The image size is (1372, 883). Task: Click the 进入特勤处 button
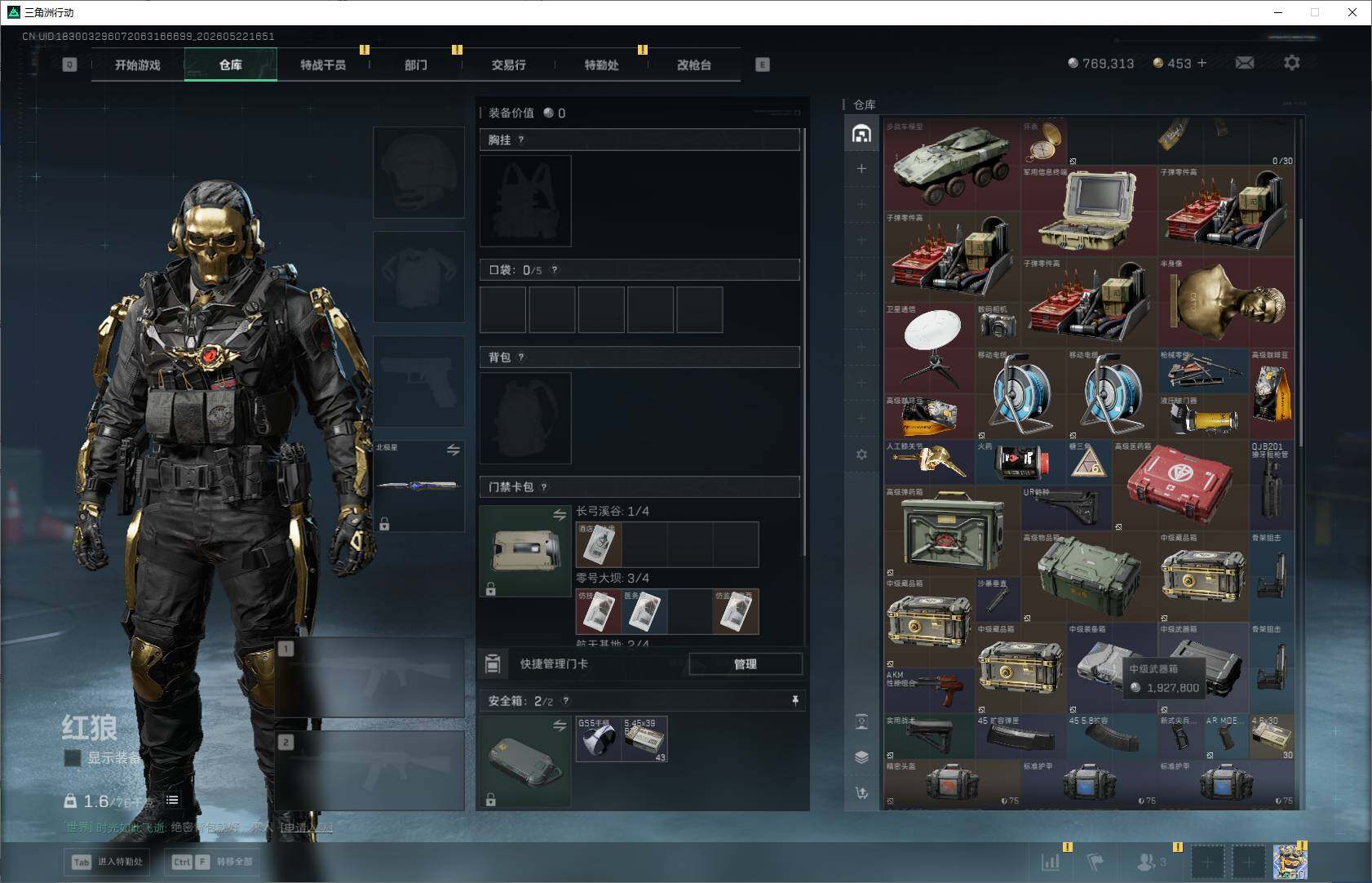pos(108,862)
